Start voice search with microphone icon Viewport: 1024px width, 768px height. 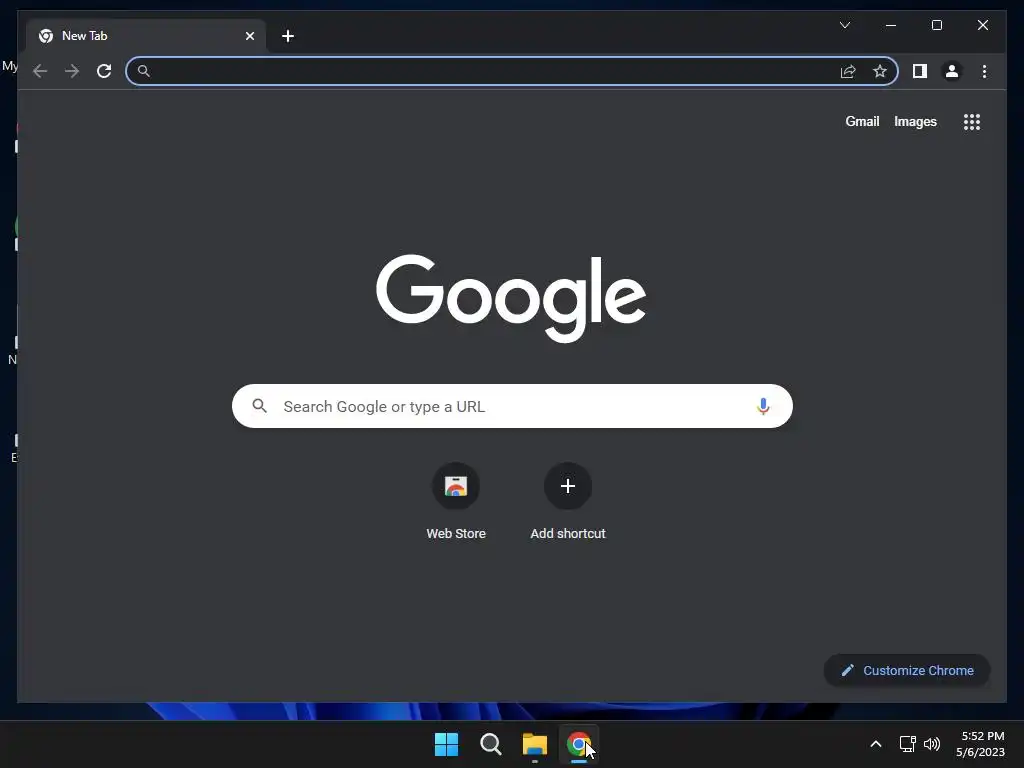tap(763, 406)
